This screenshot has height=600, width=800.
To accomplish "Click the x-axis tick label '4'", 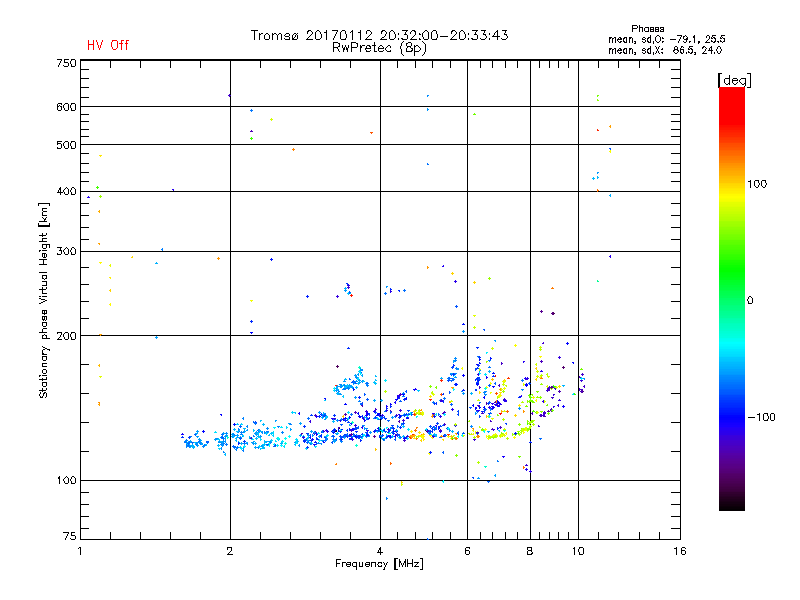I will tap(380, 551).
